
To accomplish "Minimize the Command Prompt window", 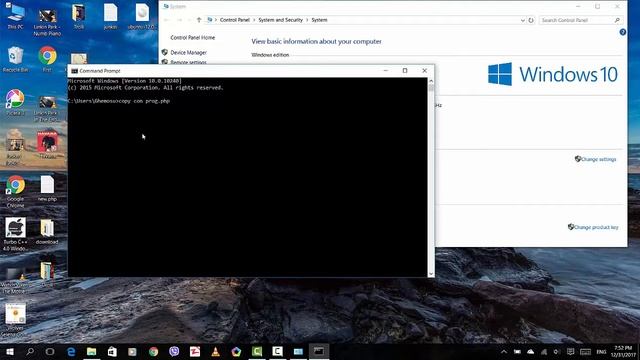I will pyautogui.click(x=386, y=71).
